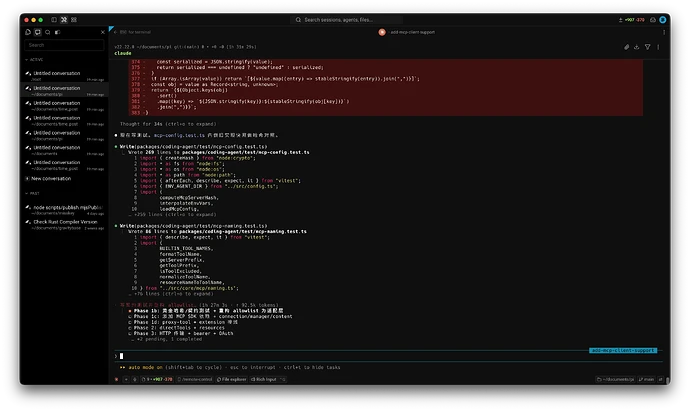The height and width of the screenshot is (410, 690).
Task: Click the /remote-control button
Action: (x=195, y=379)
